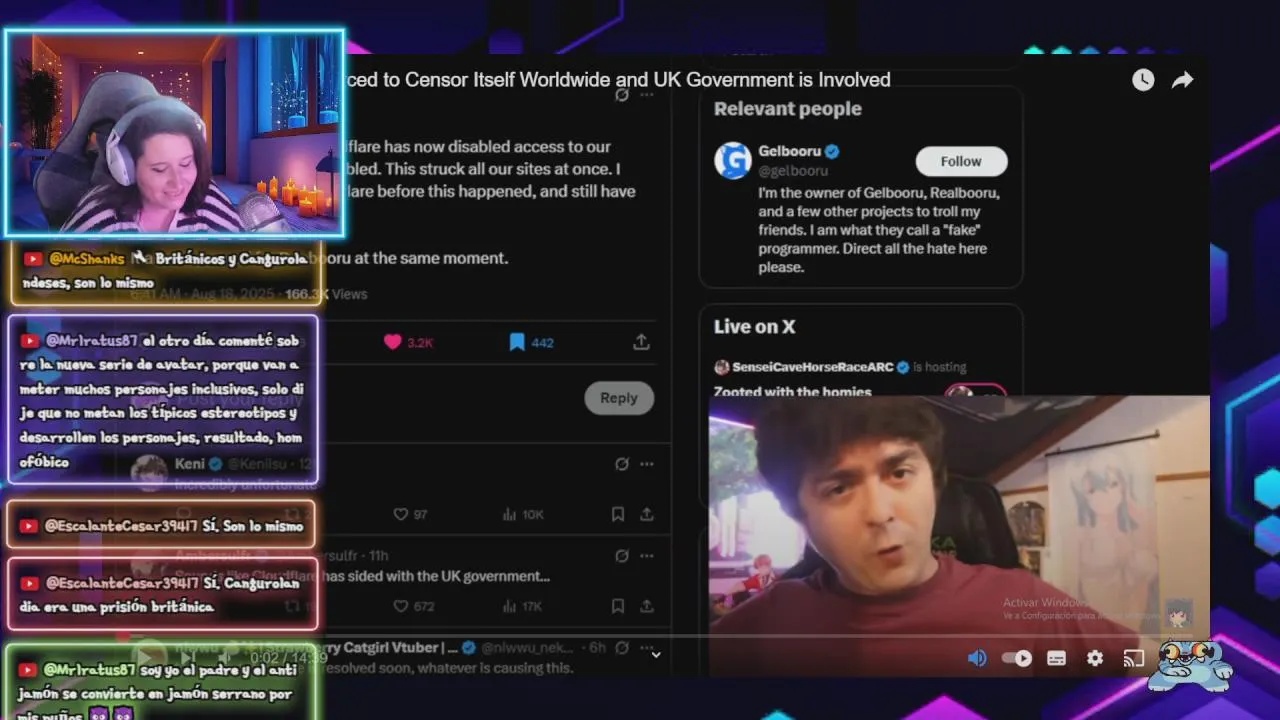Click the inset video of the man speaking
The height and width of the screenshot is (720, 1280).
pyautogui.click(x=959, y=535)
